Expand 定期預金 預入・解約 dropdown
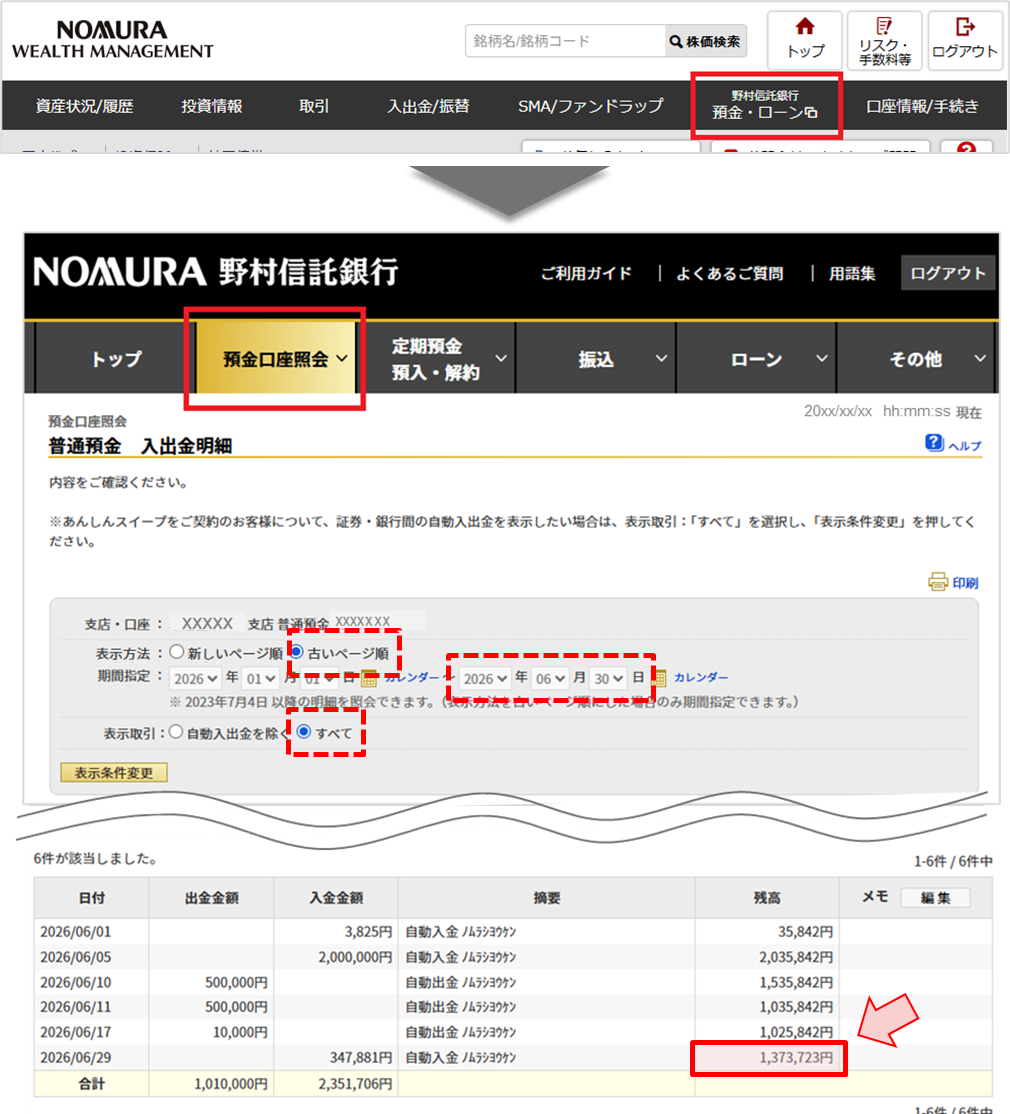The width and height of the screenshot is (1010, 1114). [x=436, y=359]
